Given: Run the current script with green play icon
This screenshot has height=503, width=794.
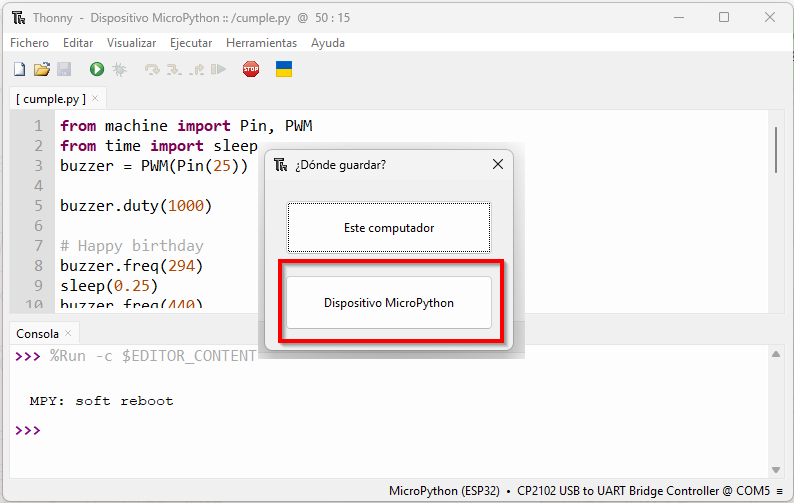Looking at the screenshot, I should coord(97,69).
